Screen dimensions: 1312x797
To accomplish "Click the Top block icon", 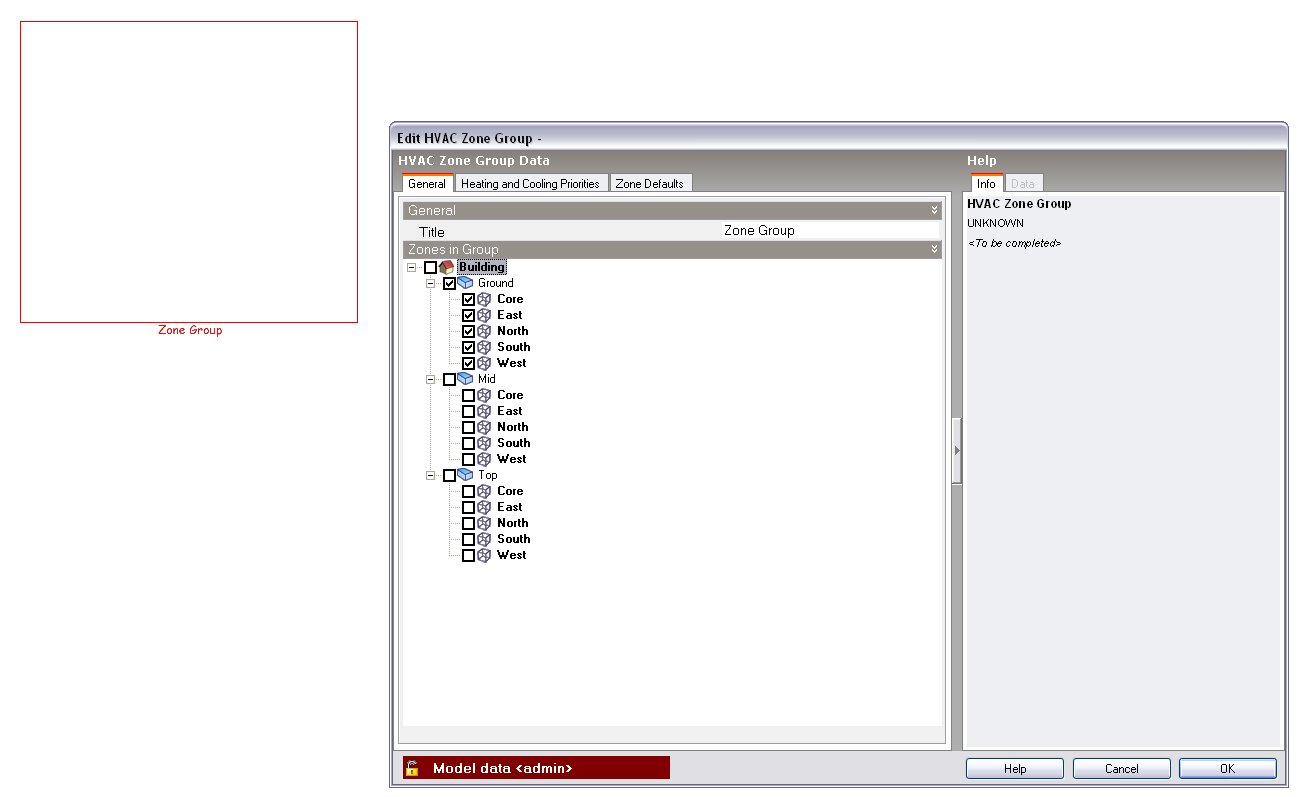I will point(465,475).
